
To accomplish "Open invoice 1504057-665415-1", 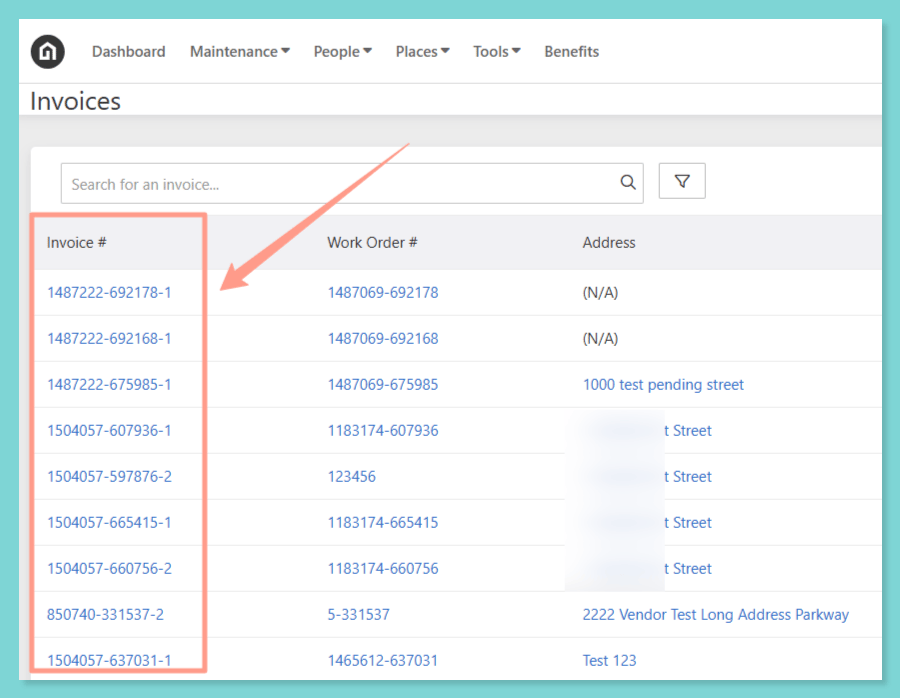I will [109, 522].
